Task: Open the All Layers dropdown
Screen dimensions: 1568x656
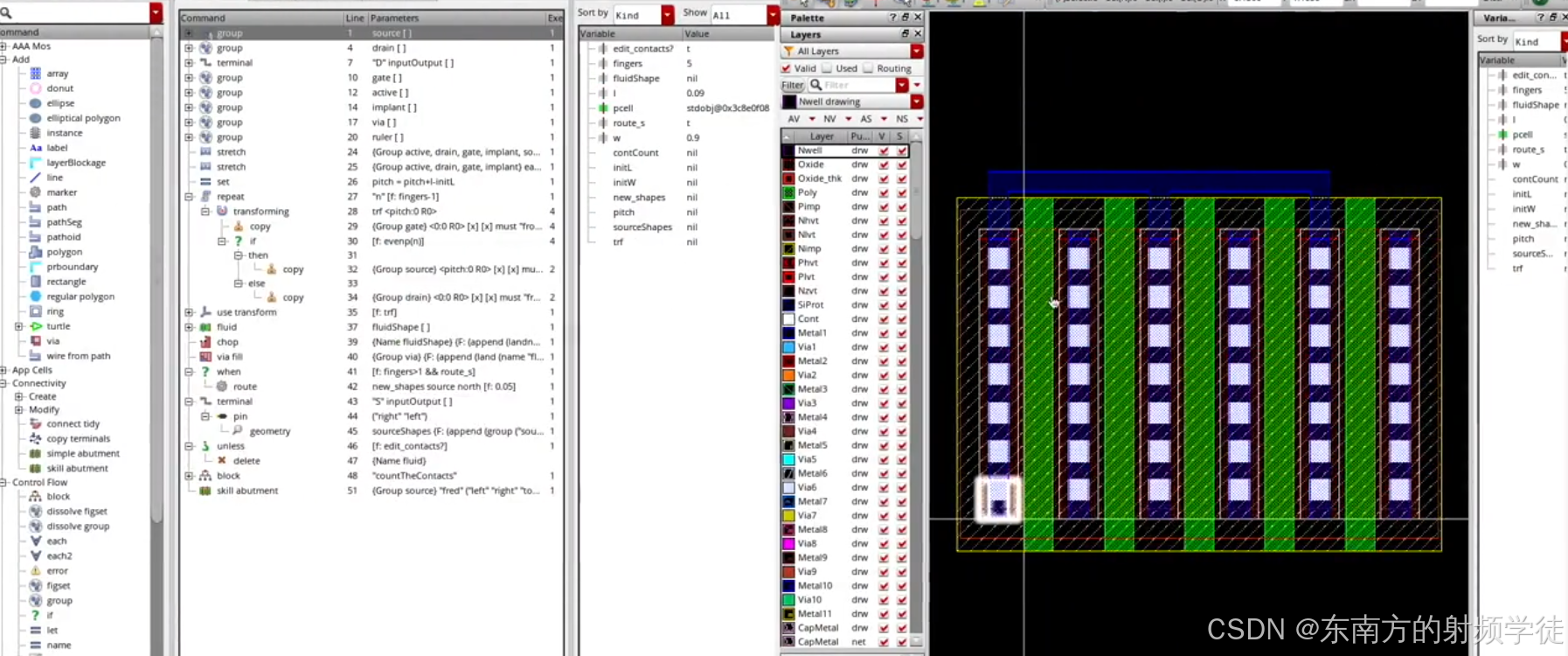Action: click(x=917, y=51)
